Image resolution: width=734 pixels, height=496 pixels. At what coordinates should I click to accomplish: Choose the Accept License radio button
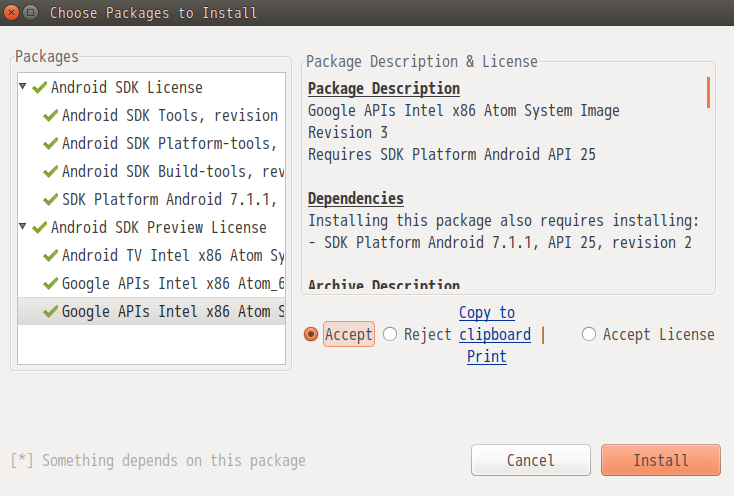[589, 334]
